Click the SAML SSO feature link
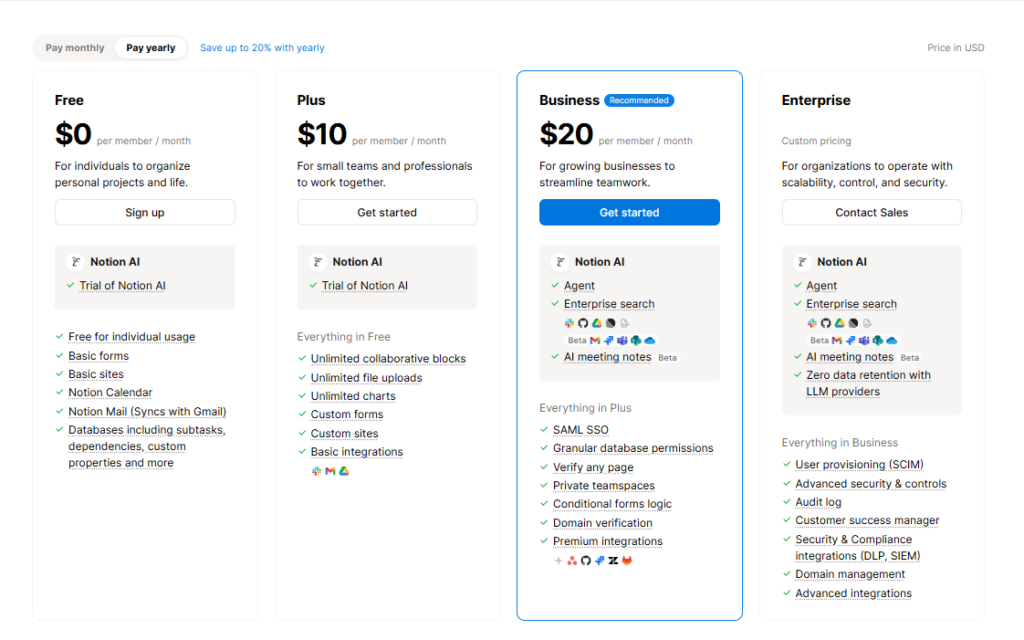The image size is (1024, 640). 580,429
